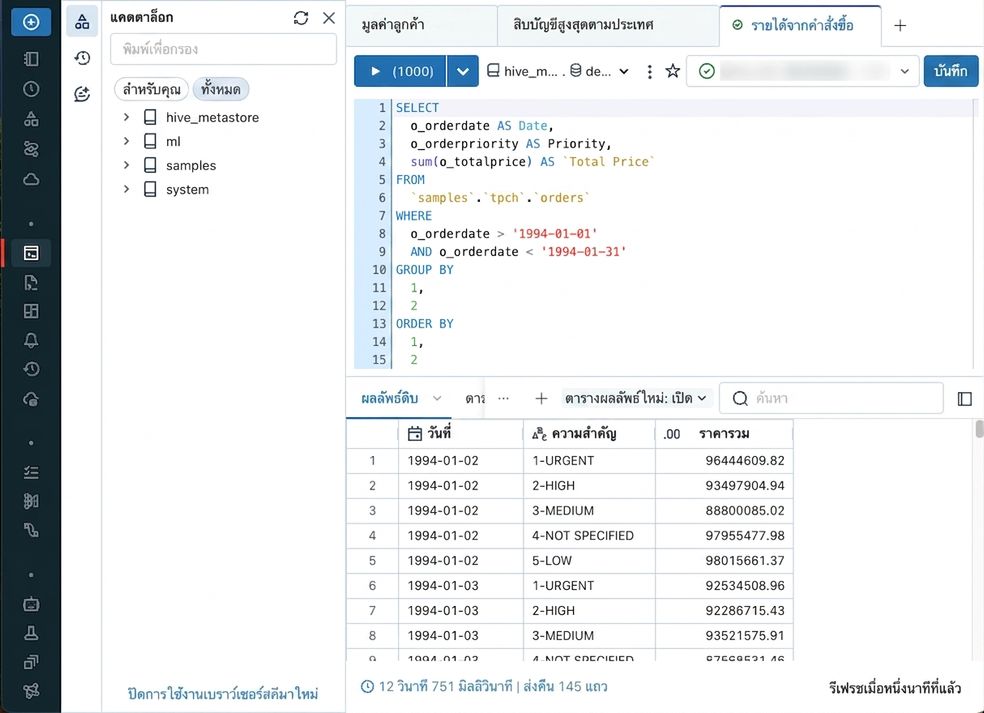The image size is (984, 713).
Task: Open Features stack icon in sidebar
Action: point(31,662)
